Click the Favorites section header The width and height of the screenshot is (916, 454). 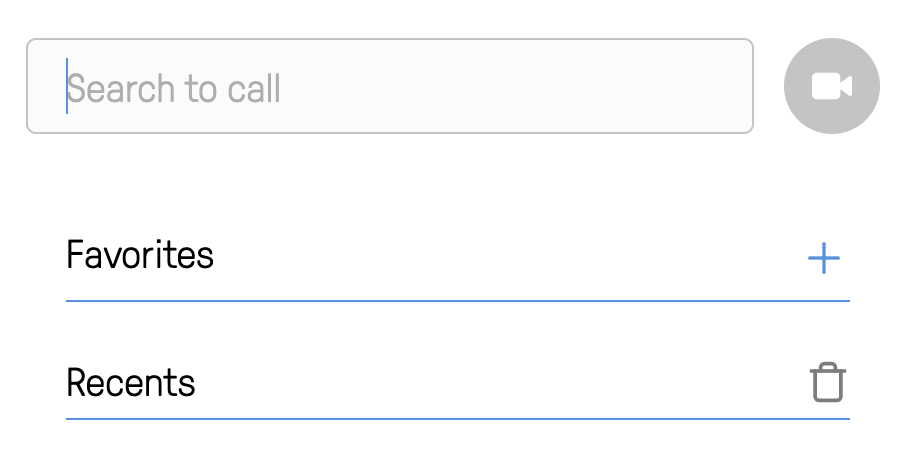pyautogui.click(x=457, y=257)
